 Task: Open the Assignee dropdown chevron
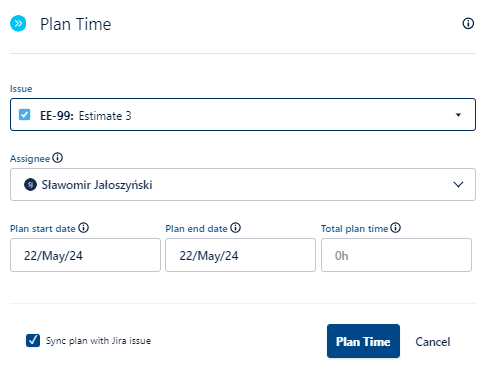(x=458, y=184)
